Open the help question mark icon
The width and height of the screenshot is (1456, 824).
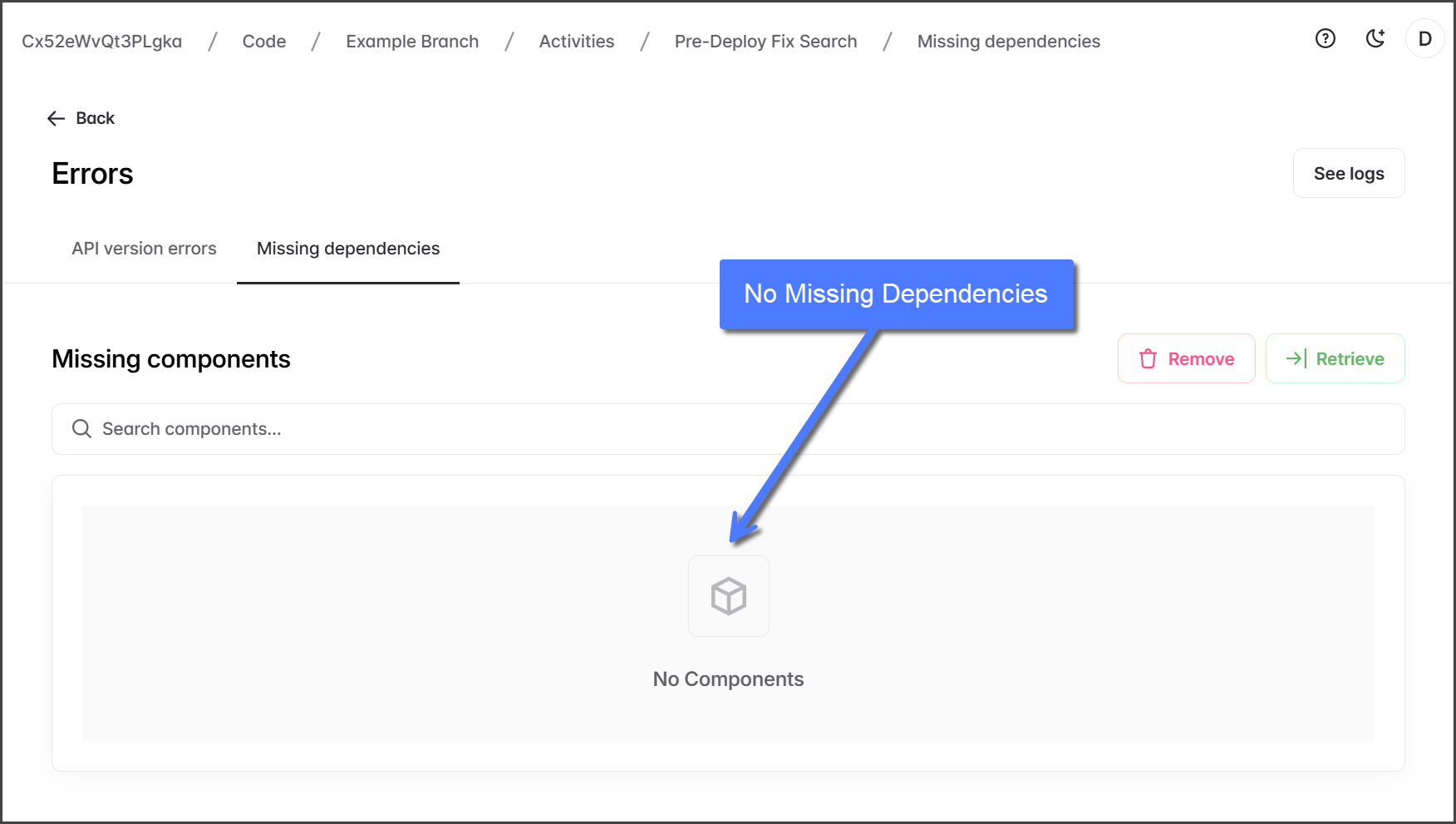pyautogui.click(x=1325, y=38)
